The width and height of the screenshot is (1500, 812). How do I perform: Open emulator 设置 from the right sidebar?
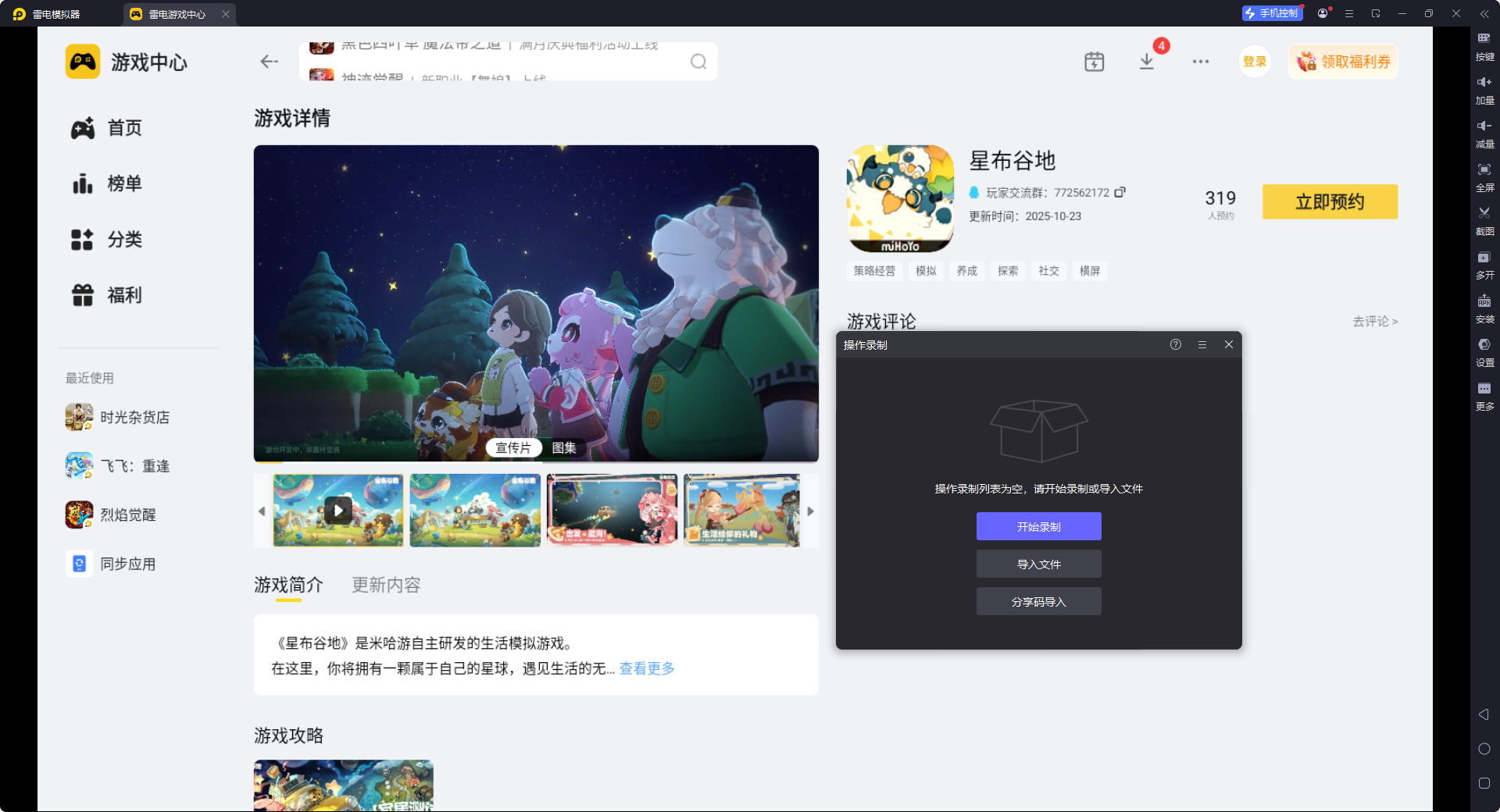point(1484,351)
